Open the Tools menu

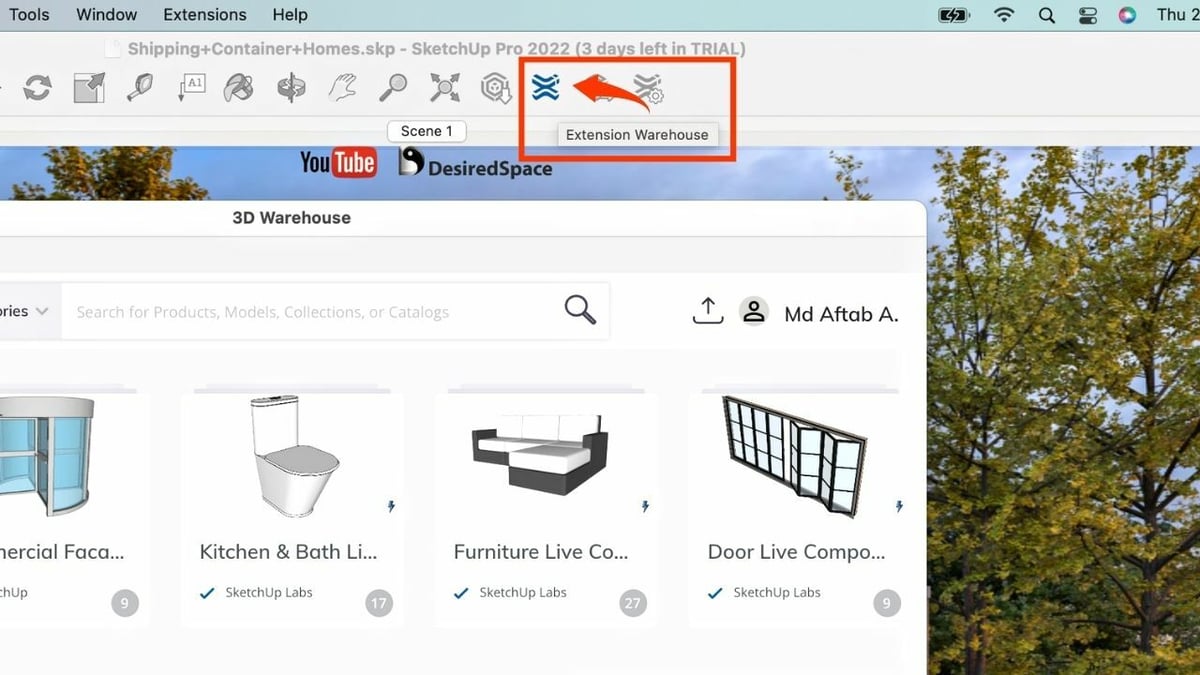[x=29, y=15]
